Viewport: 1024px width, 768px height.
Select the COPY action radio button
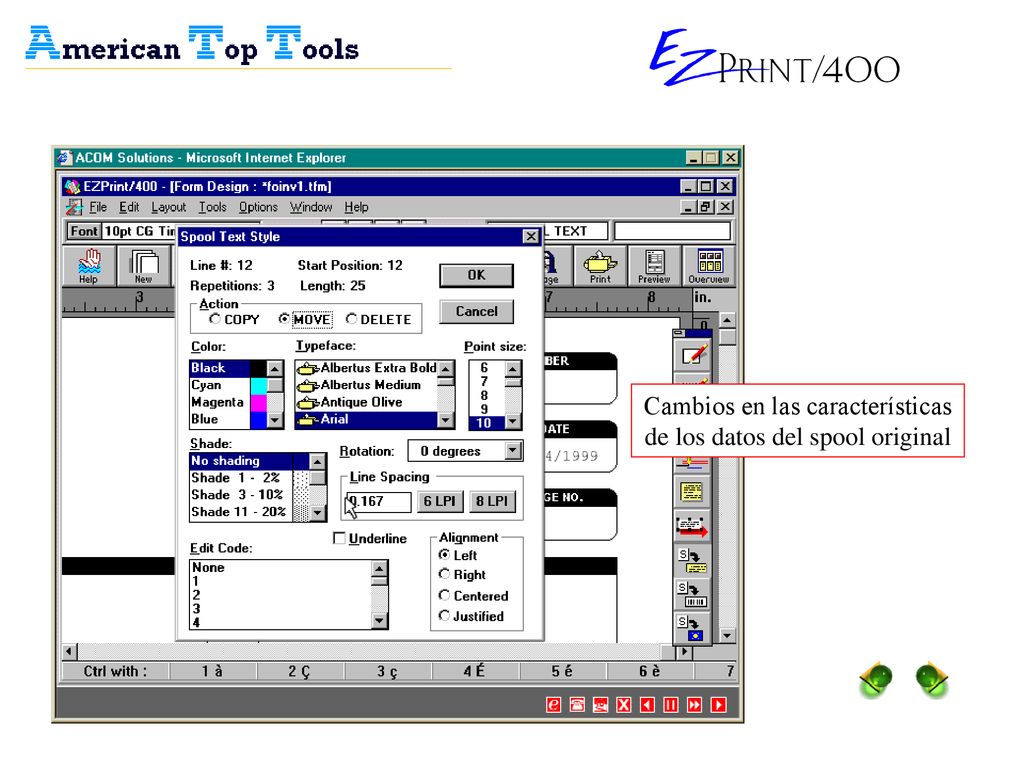(215, 319)
